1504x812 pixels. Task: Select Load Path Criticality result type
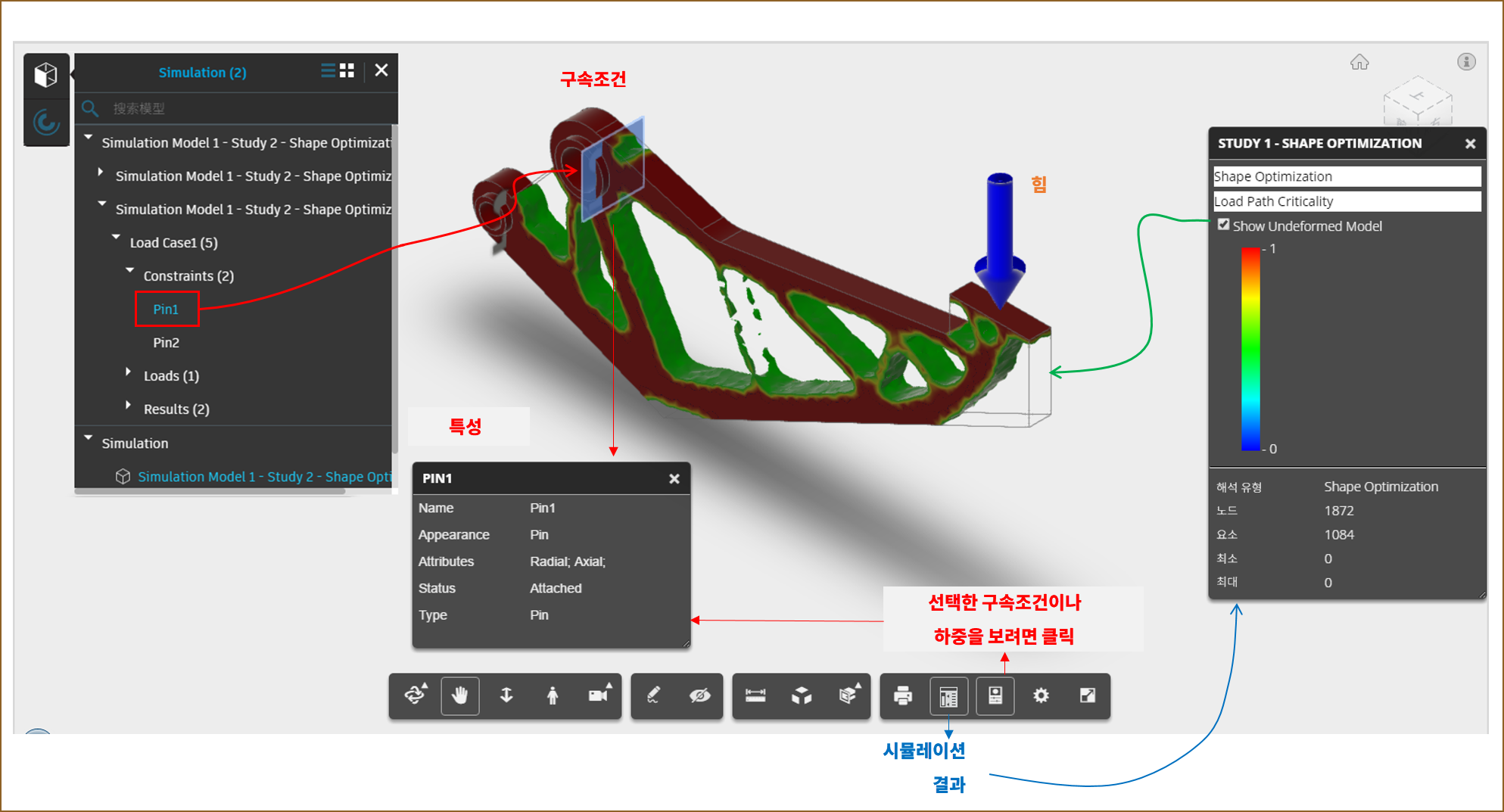point(1347,201)
